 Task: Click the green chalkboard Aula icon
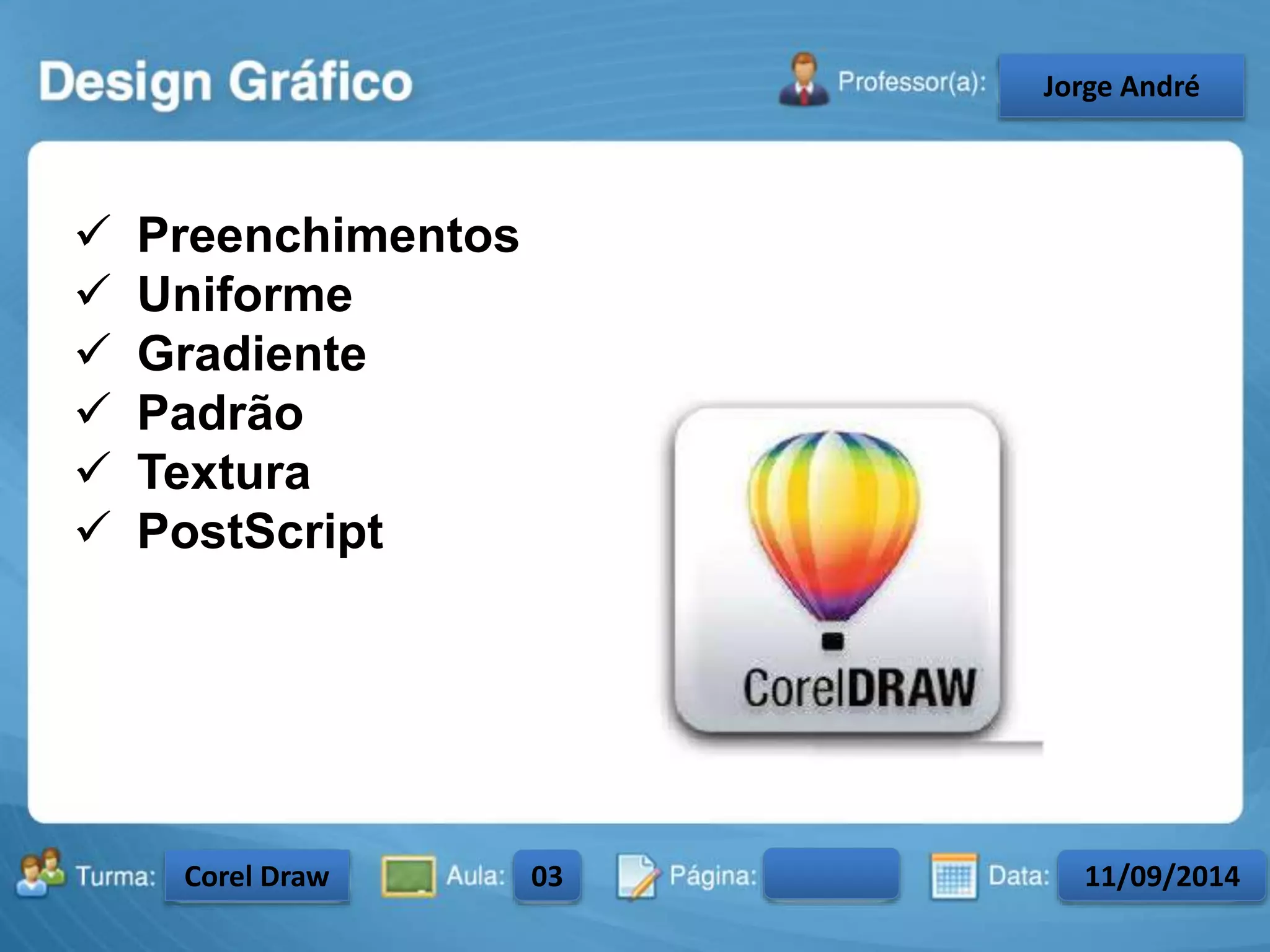(x=408, y=876)
